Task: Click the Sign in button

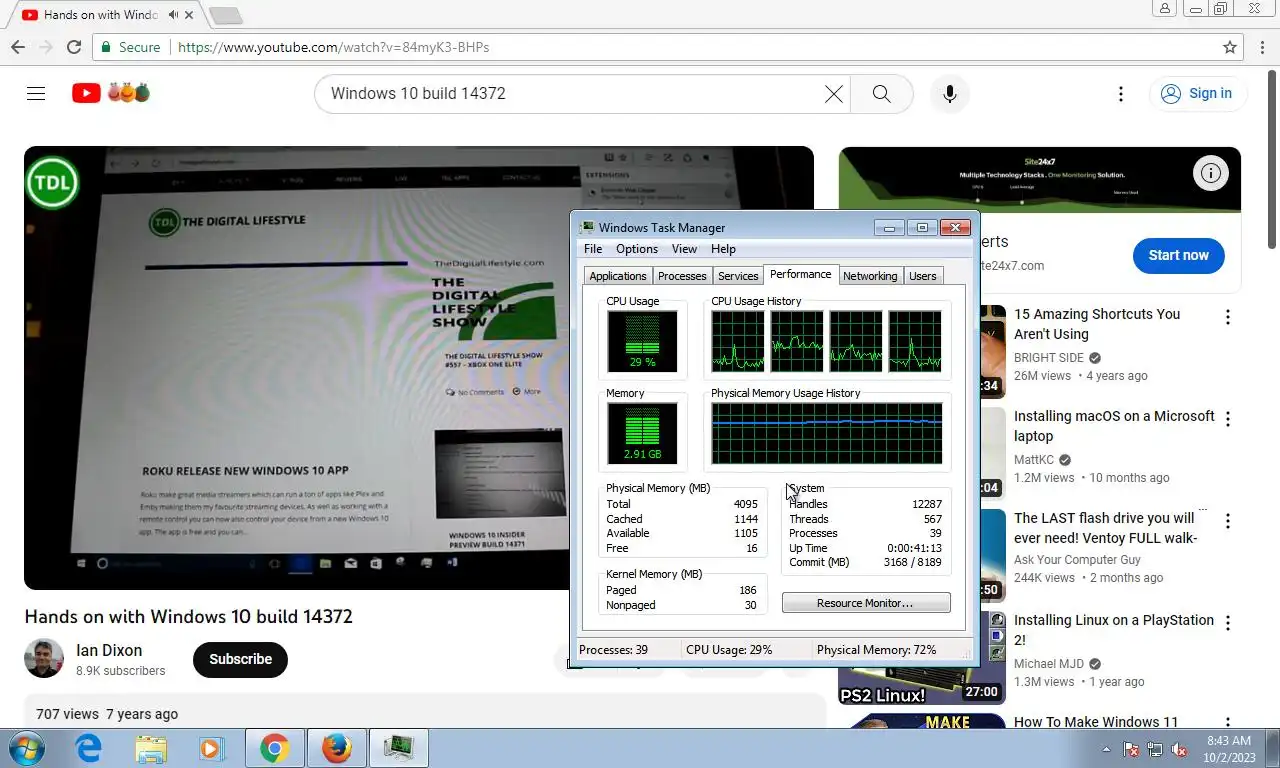Action: pyautogui.click(x=1196, y=93)
